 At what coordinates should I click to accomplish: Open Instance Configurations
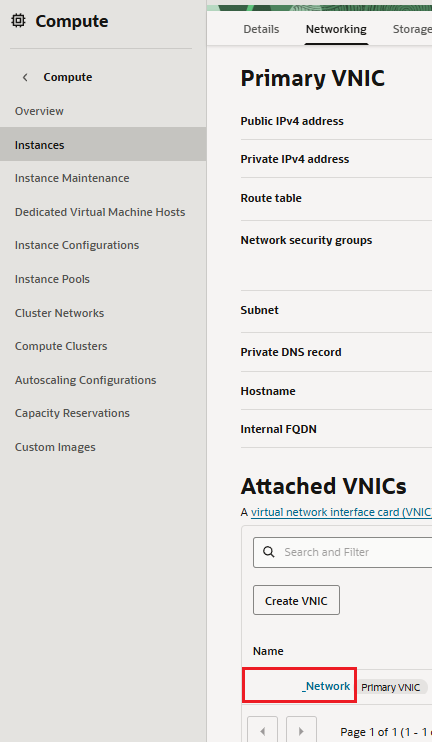click(77, 245)
